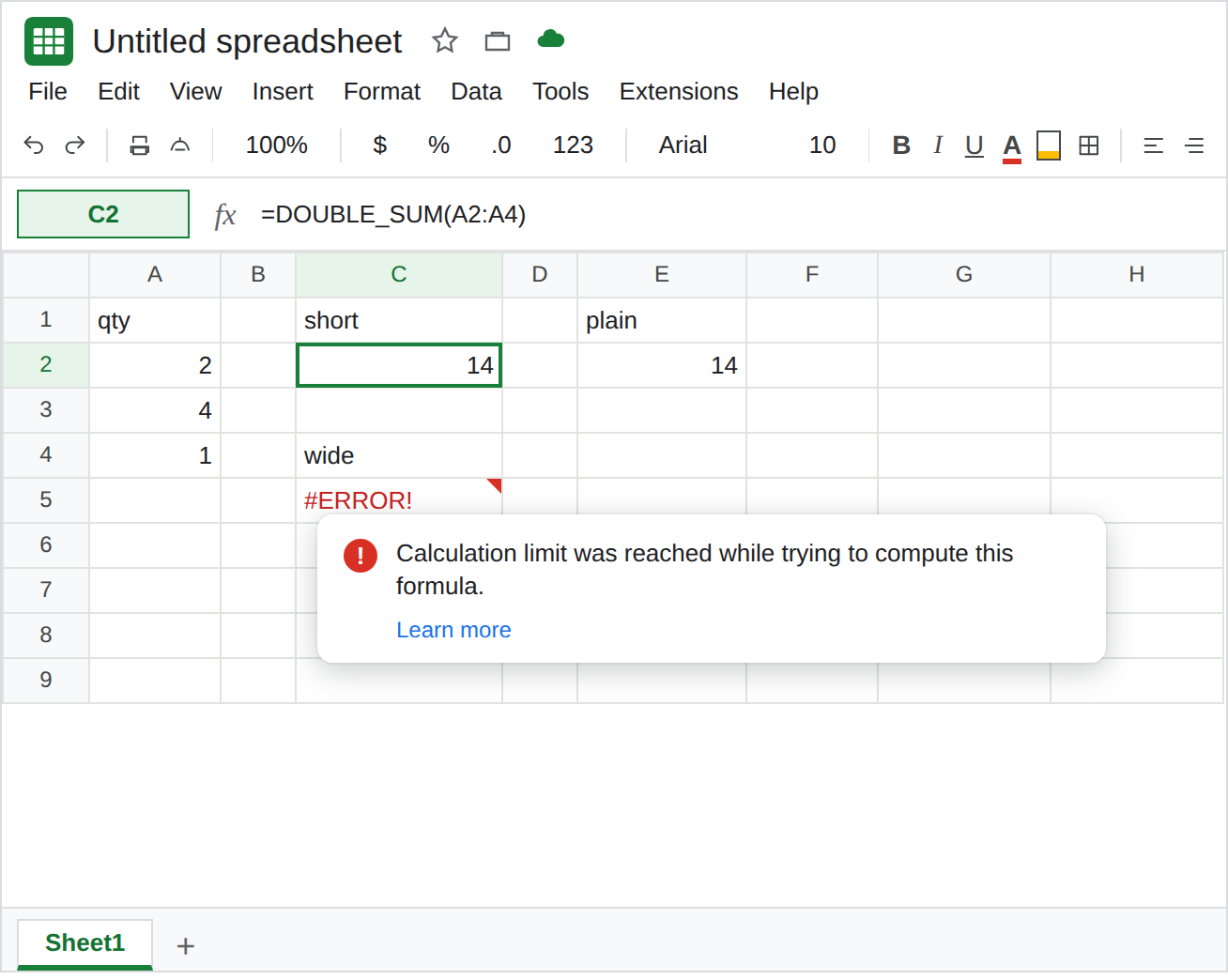Screen dimensions: 1228x980
Task: Format selection as currency
Action: pyautogui.click(x=380, y=145)
